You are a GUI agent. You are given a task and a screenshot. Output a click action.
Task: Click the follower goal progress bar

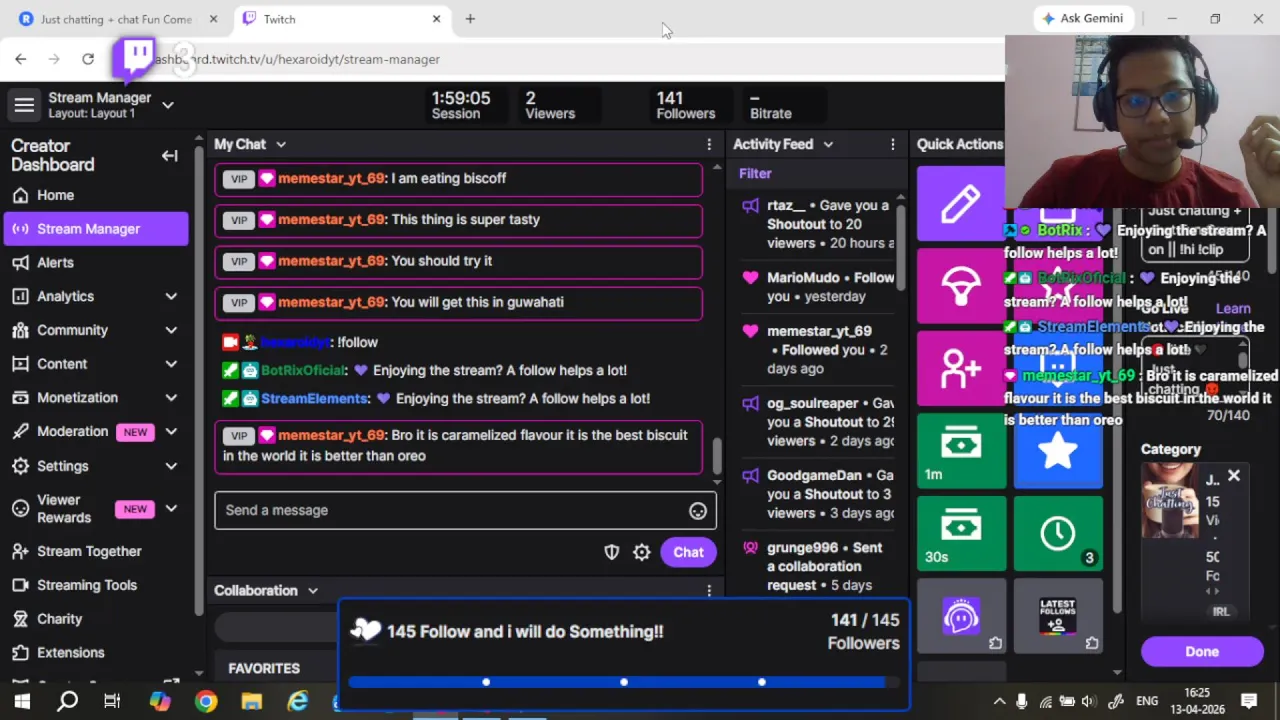(624, 682)
